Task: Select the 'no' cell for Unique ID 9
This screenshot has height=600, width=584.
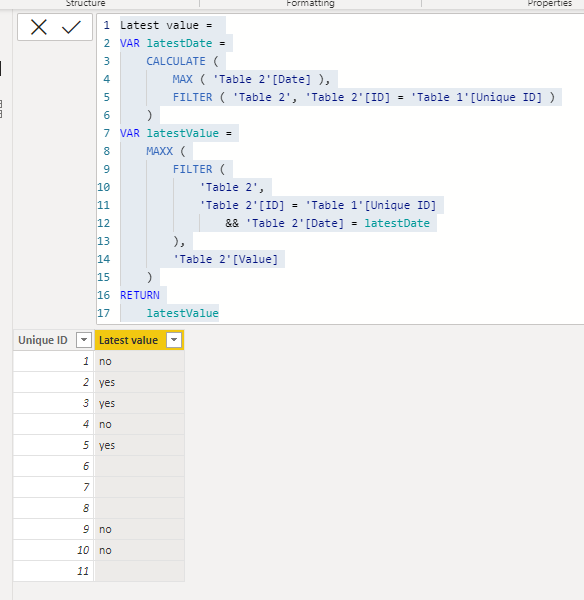Action: 139,529
